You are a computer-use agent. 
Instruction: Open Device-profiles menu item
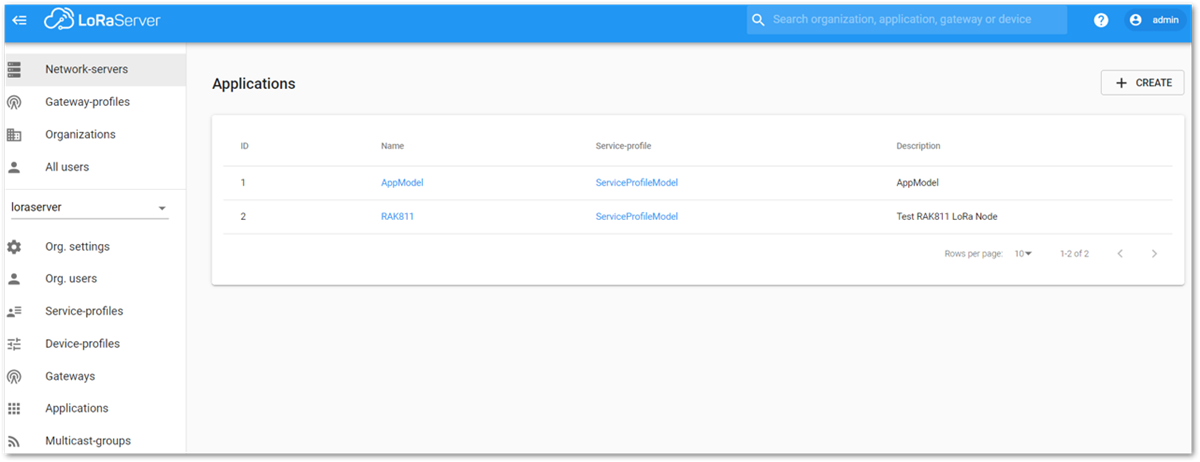(94, 344)
